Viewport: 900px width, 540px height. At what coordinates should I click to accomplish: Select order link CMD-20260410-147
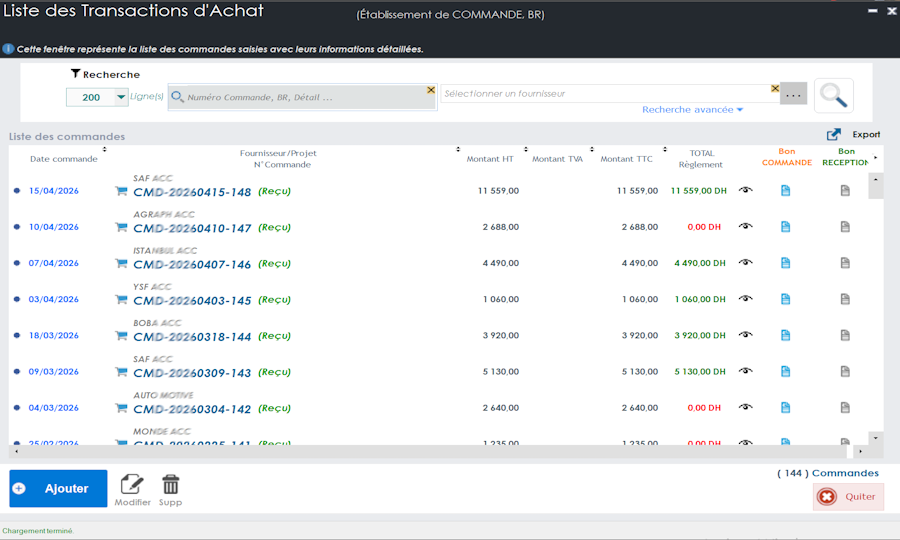(x=192, y=228)
